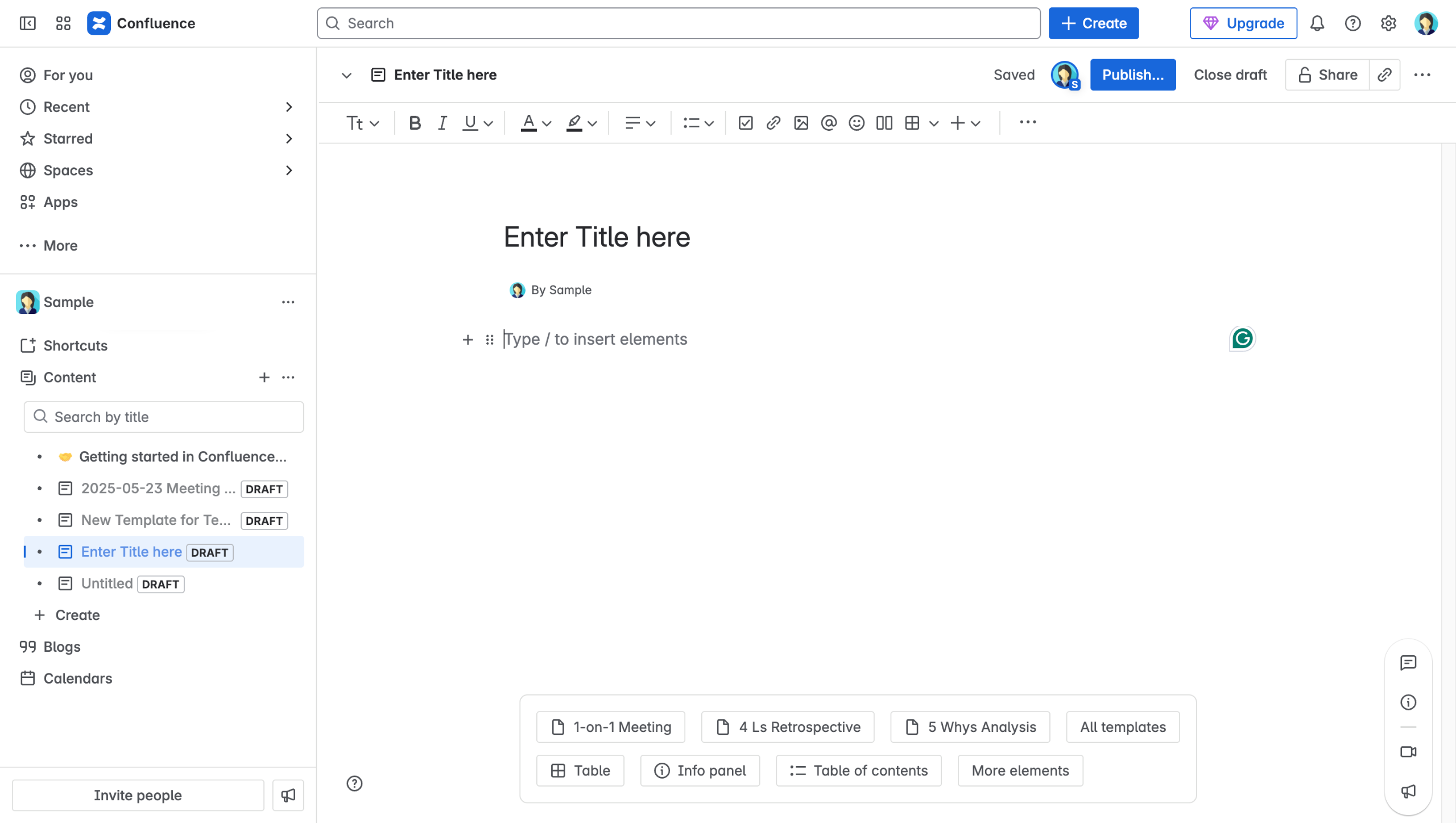Open the Calendars section in the sidebar
1456x823 pixels.
(x=77, y=679)
